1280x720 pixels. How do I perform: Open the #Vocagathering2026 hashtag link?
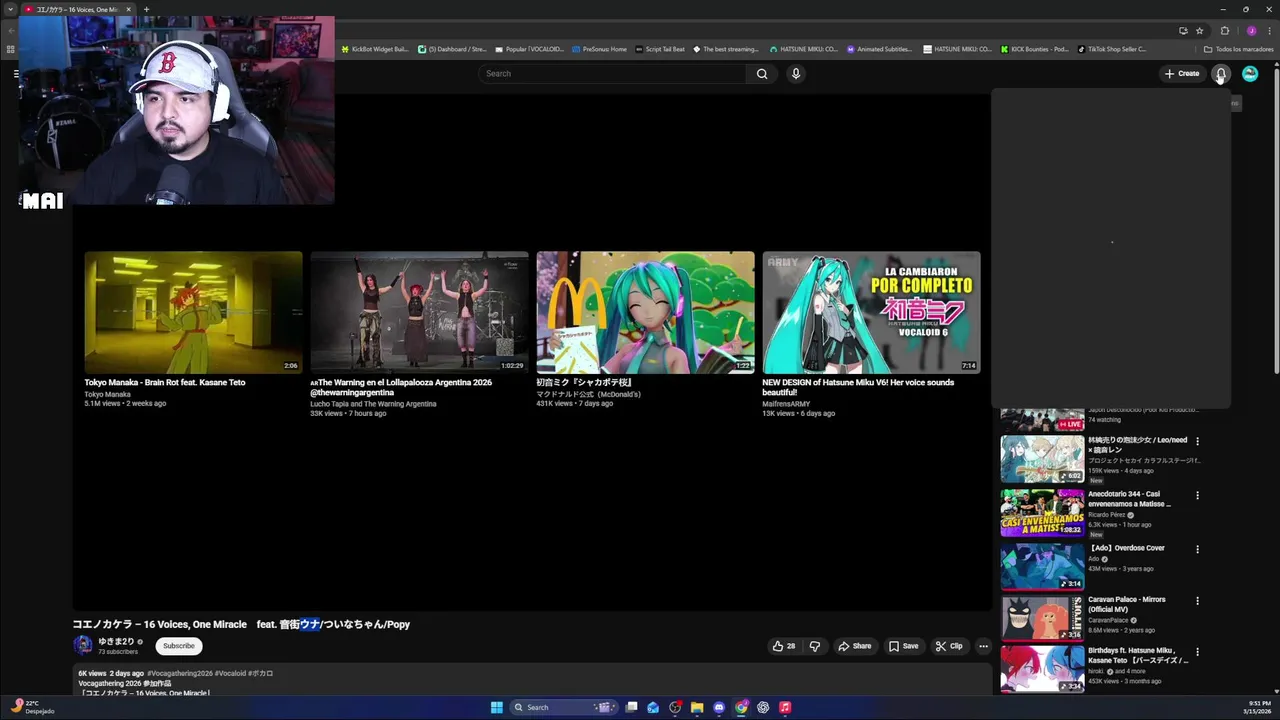pos(180,673)
